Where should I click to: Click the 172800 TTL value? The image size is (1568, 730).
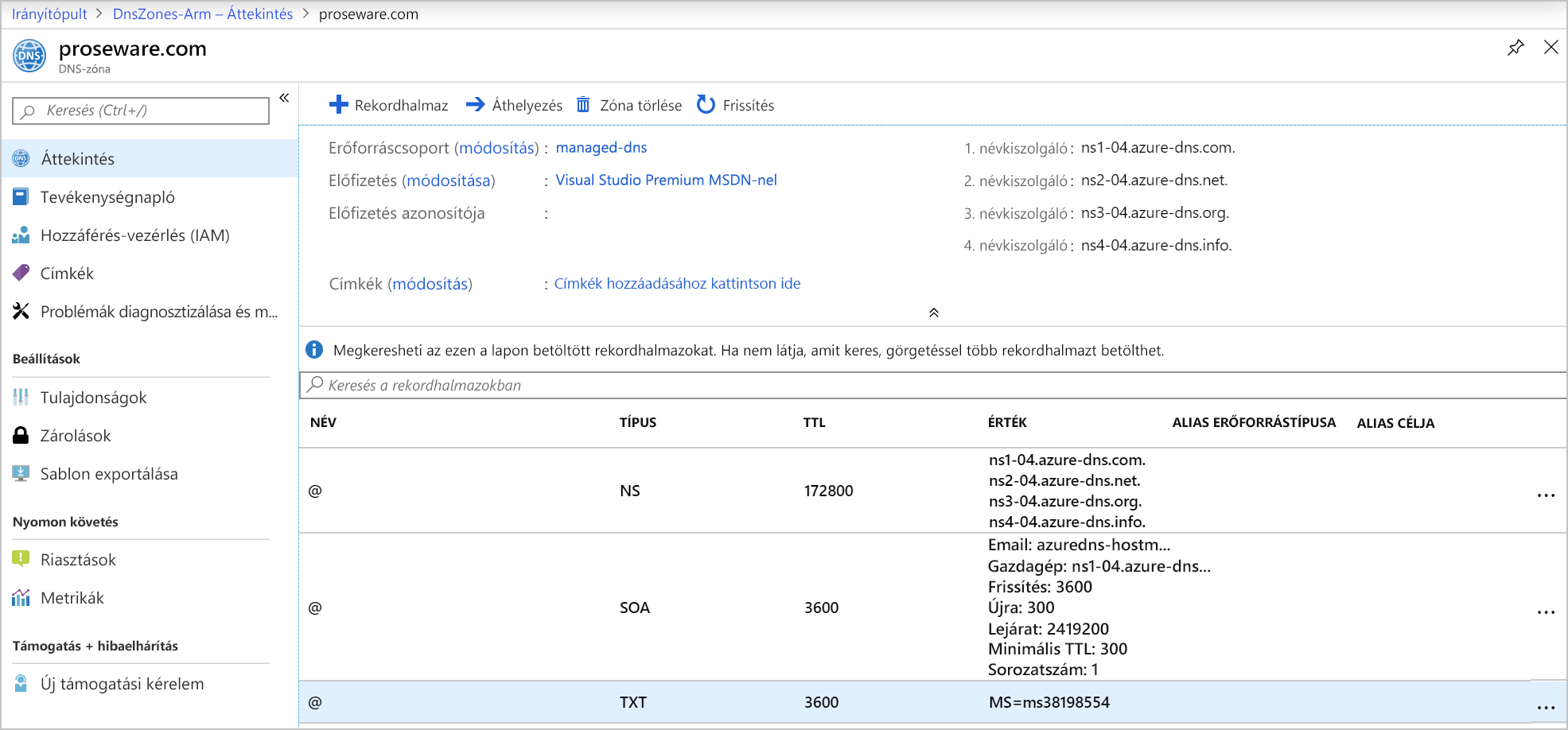tap(829, 491)
